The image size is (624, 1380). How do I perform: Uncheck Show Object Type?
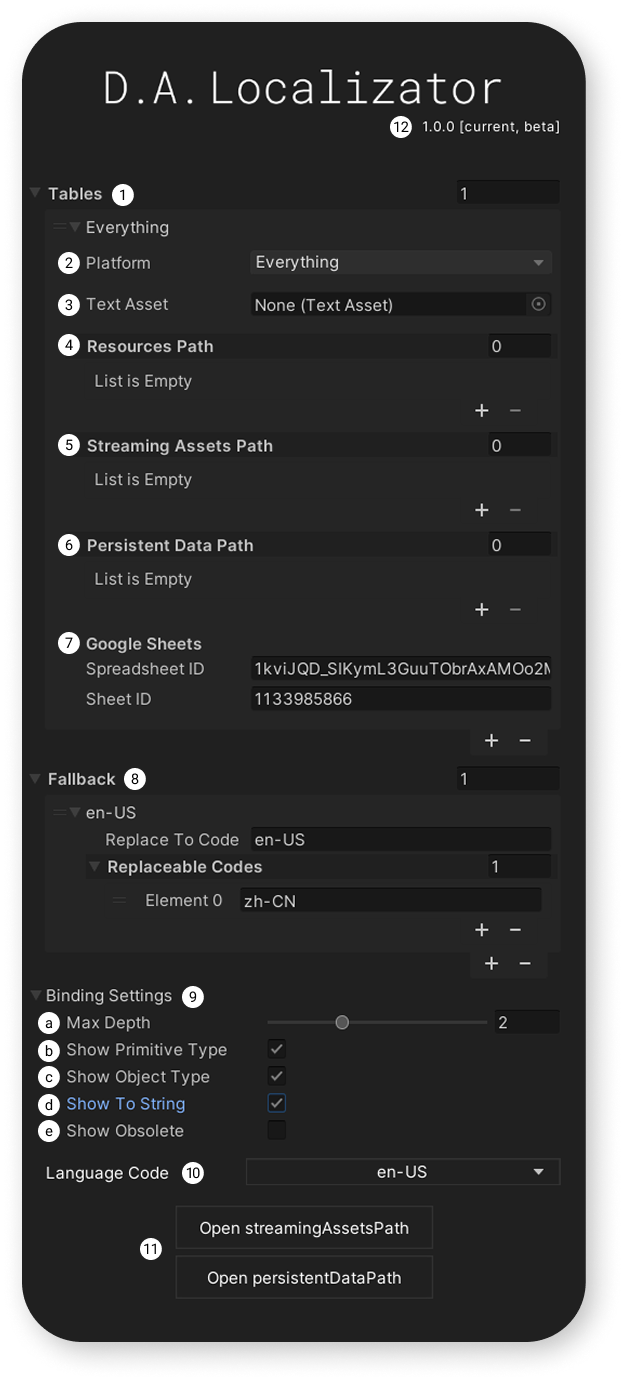click(277, 1077)
